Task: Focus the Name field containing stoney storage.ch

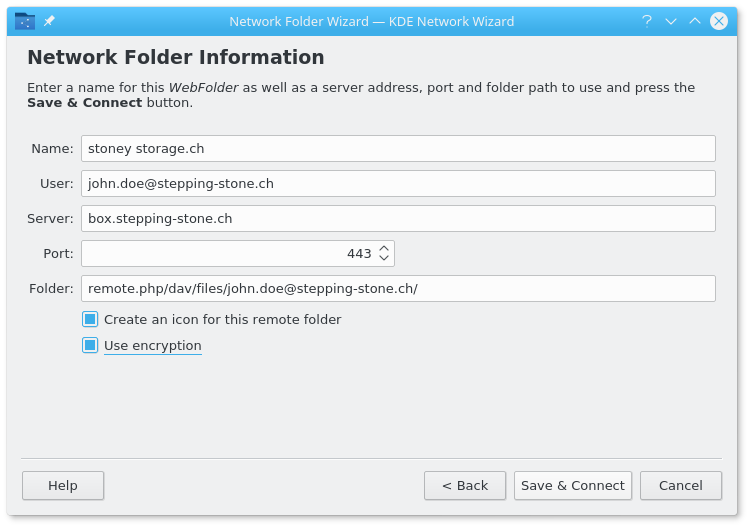Action: click(398, 148)
